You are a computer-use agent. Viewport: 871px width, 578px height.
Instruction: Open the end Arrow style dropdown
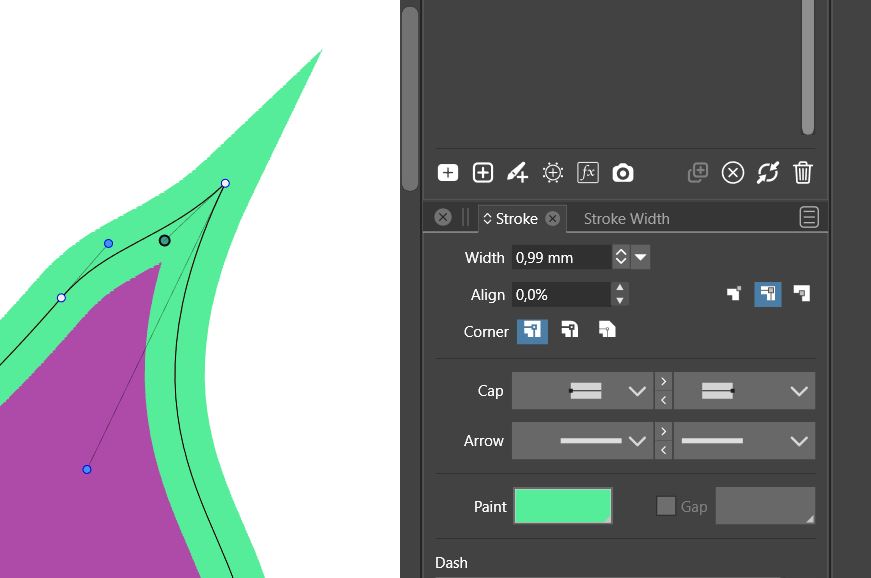pyautogui.click(x=744, y=441)
